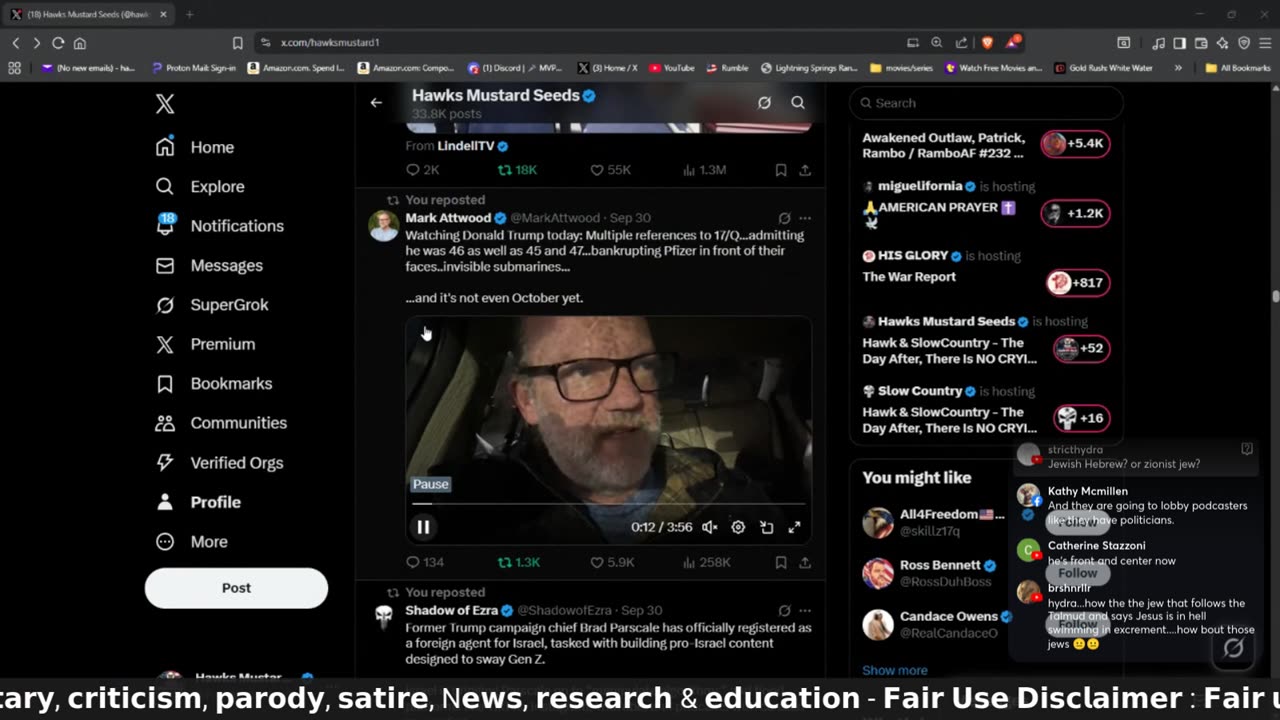Mute the Mark Attwood video
Image resolution: width=1280 pixels, height=720 pixels.
click(x=709, y=527)
